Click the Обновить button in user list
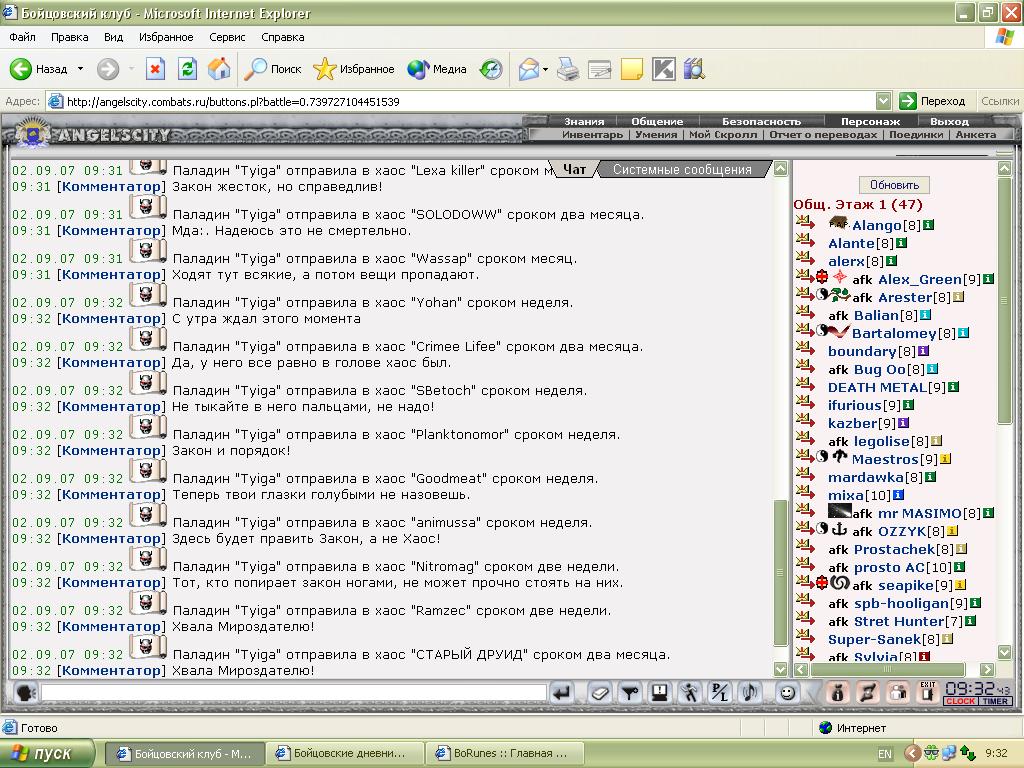The width and height of the screenshot is (1024, 768). pyautogui.click(x=894, y=185)
